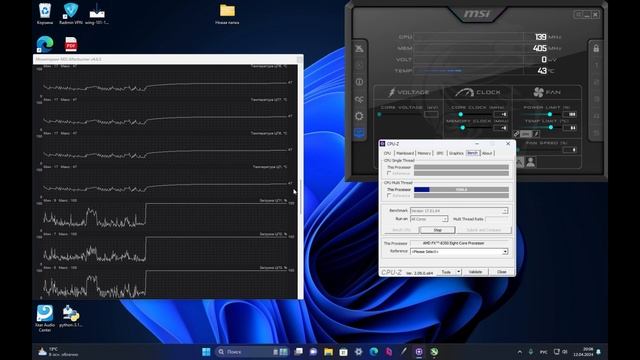The width and height of the screenshot is (640, 360).
Task: Click the CPU-Z purple icon on taskbar
Action: pyautogui.click(x=419, y=352)
